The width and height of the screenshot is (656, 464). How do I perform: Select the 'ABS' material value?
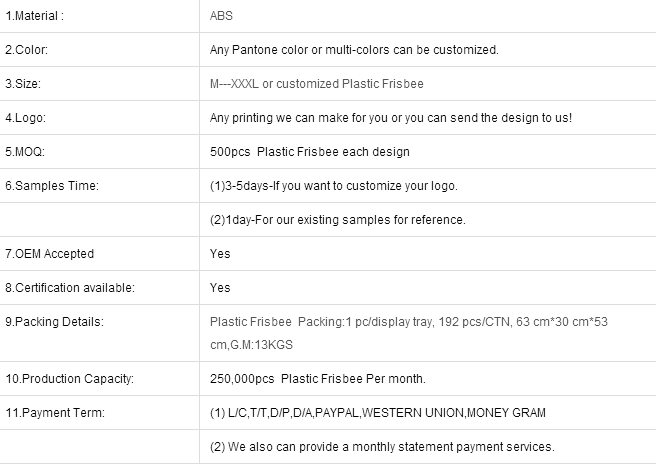[221, 16]
